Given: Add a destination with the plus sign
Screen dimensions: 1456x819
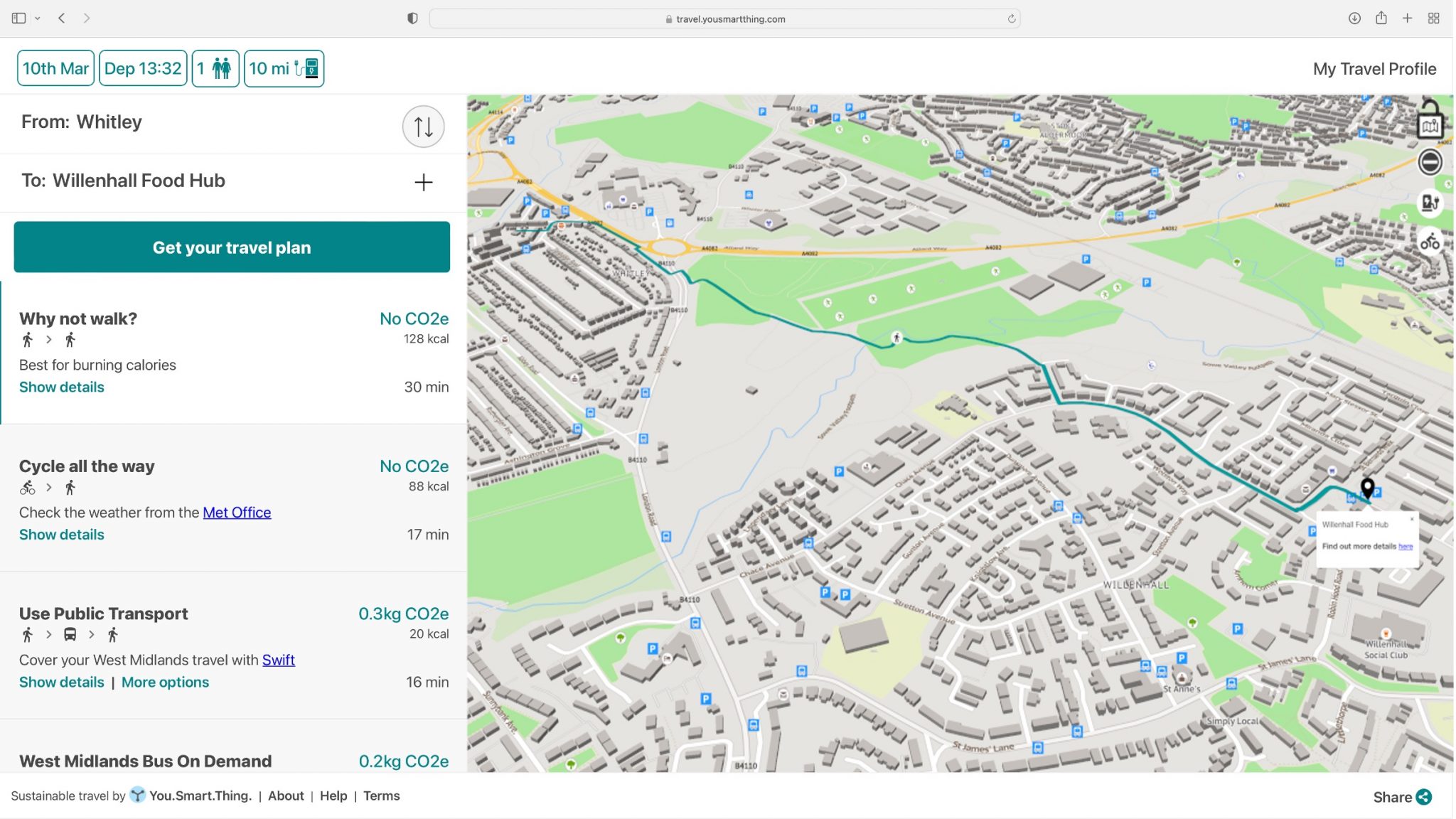Looking at the screenshot, I should 423,182.
